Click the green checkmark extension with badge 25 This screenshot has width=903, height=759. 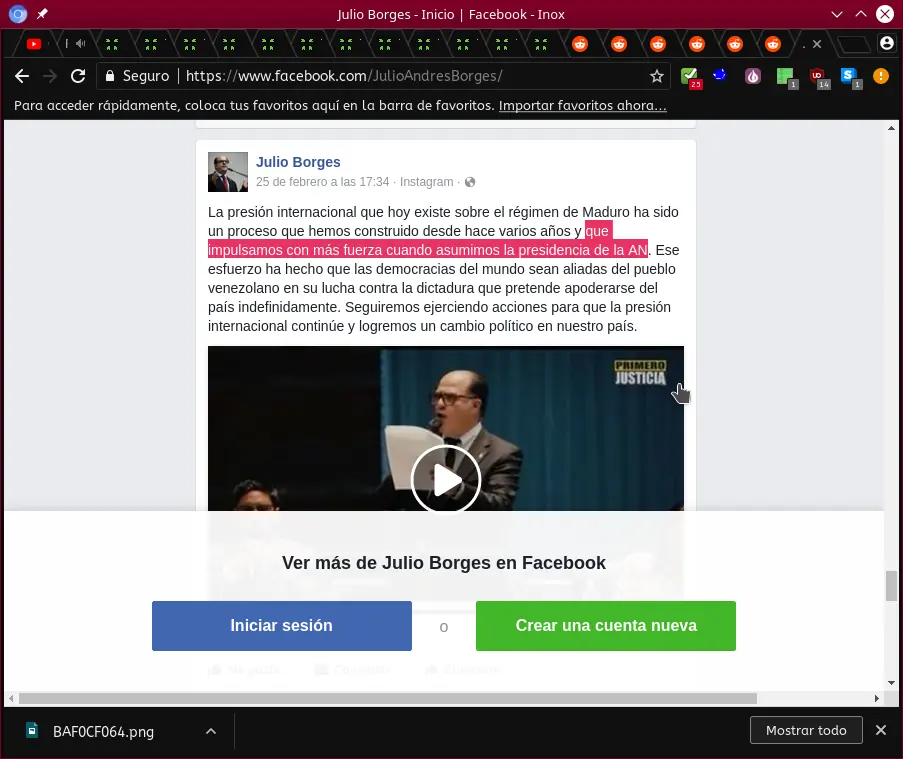[689, 74]
